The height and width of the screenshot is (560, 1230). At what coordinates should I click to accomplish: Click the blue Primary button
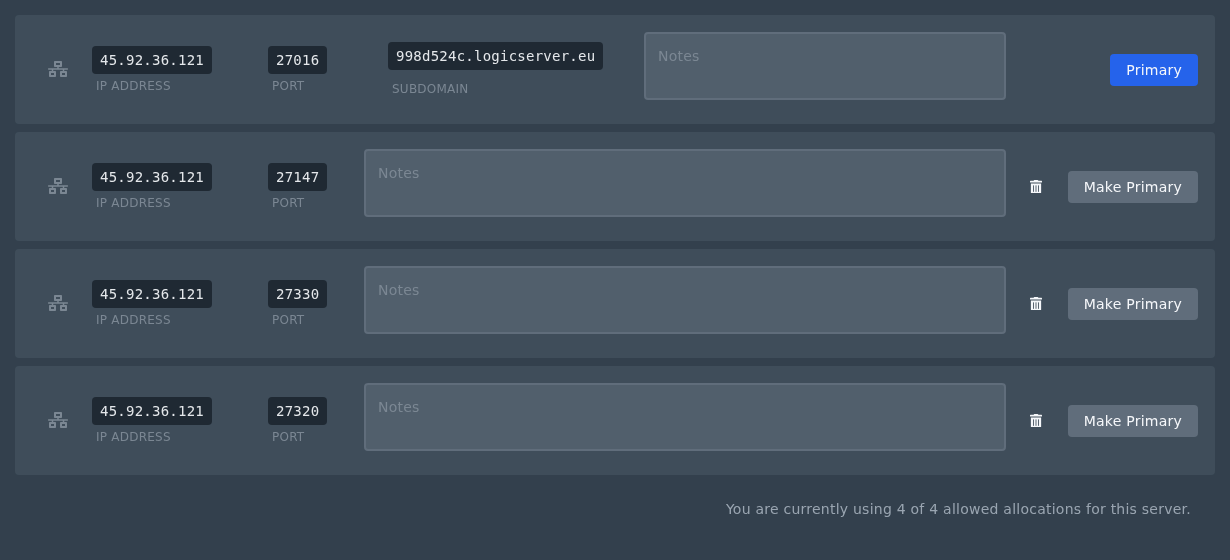pos(1154,70)
